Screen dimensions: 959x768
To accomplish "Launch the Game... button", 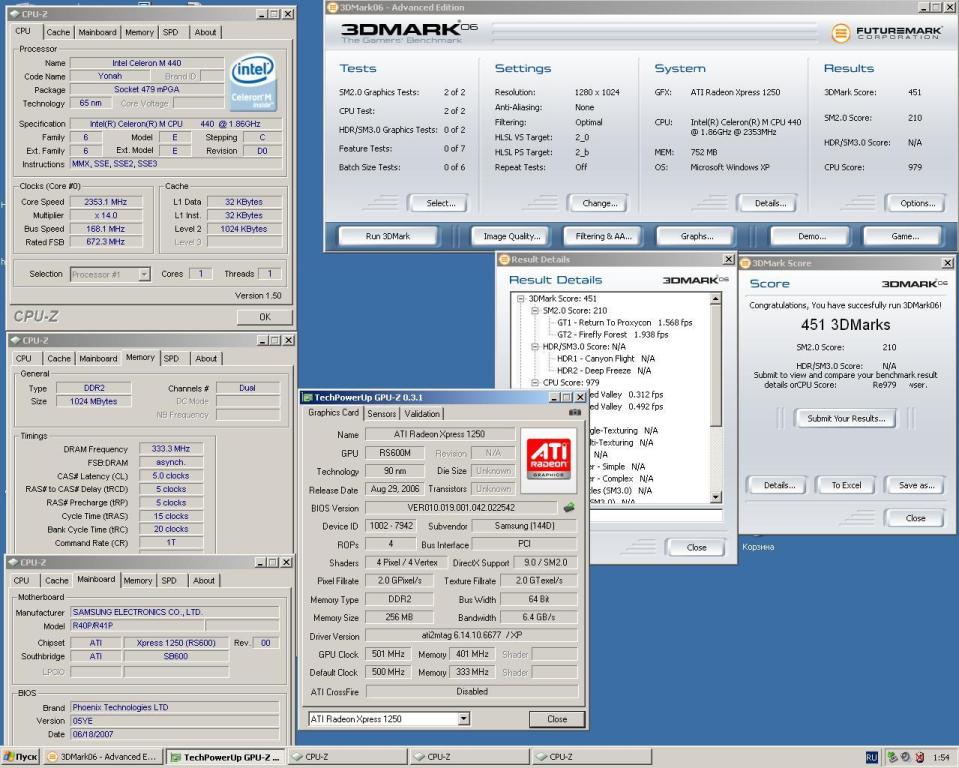I will 905,236.
